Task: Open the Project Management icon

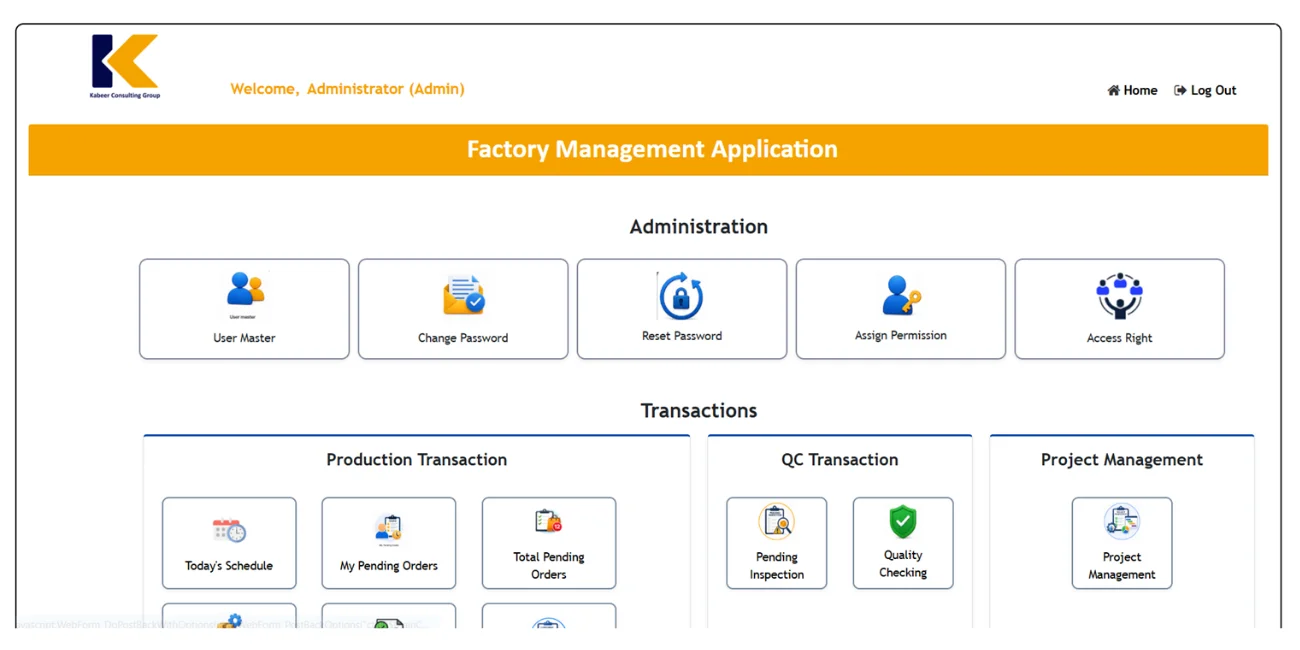Action: point(1122,522)
